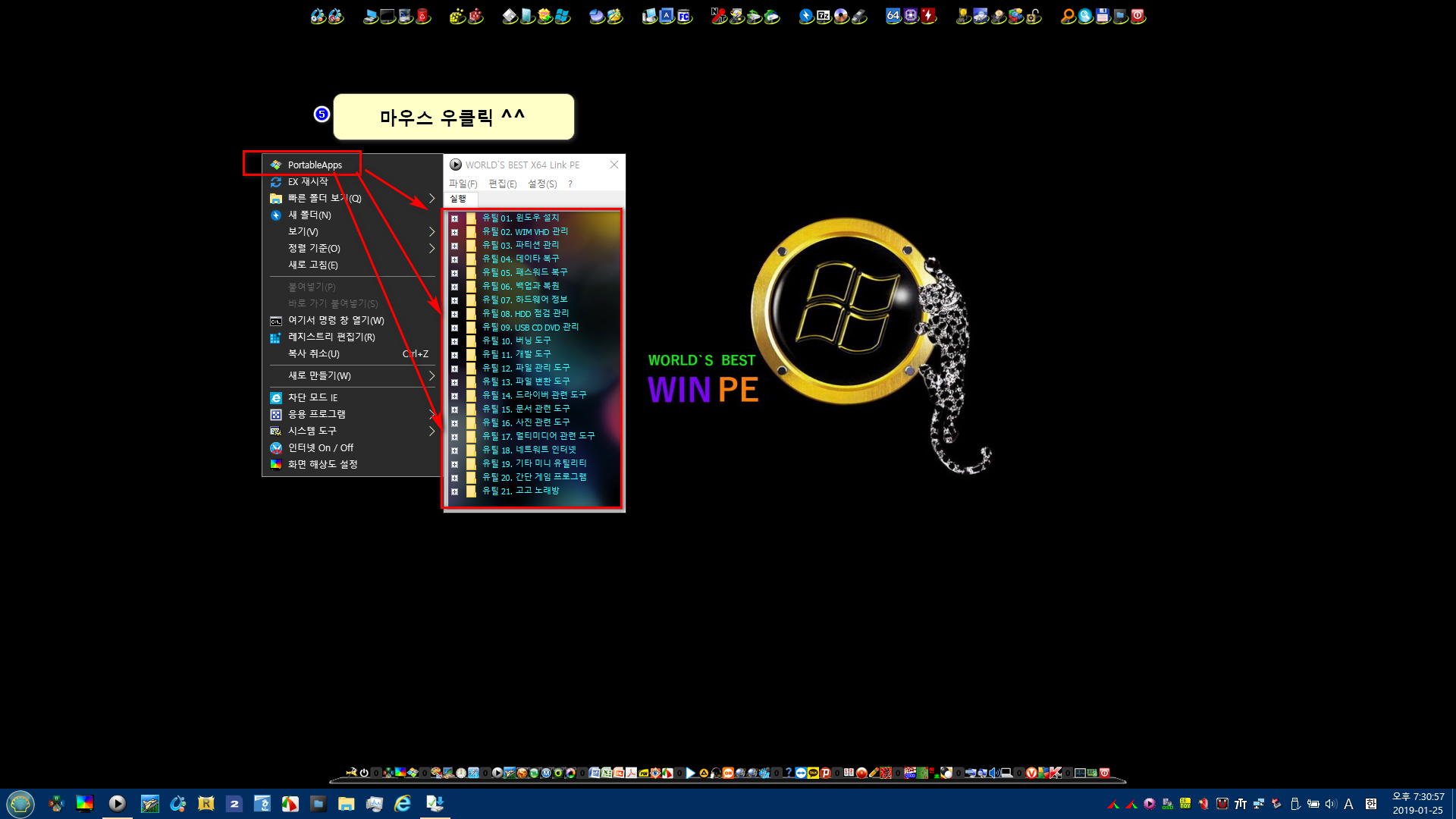Click the floppy disk save icon in top launcher

(x=1102, y=16)
